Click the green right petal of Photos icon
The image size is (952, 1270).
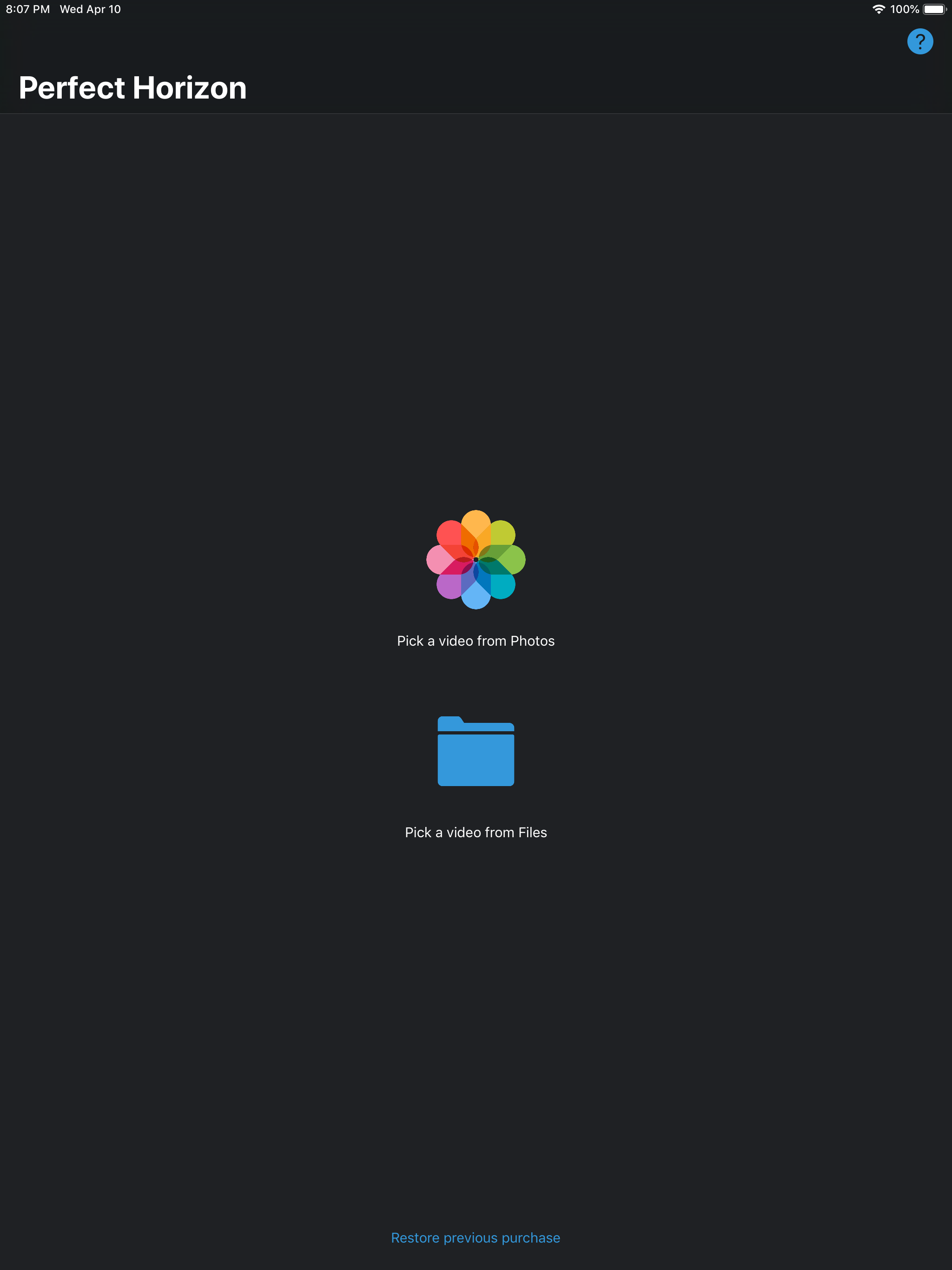pyautogui.click(x=512, y=560)
